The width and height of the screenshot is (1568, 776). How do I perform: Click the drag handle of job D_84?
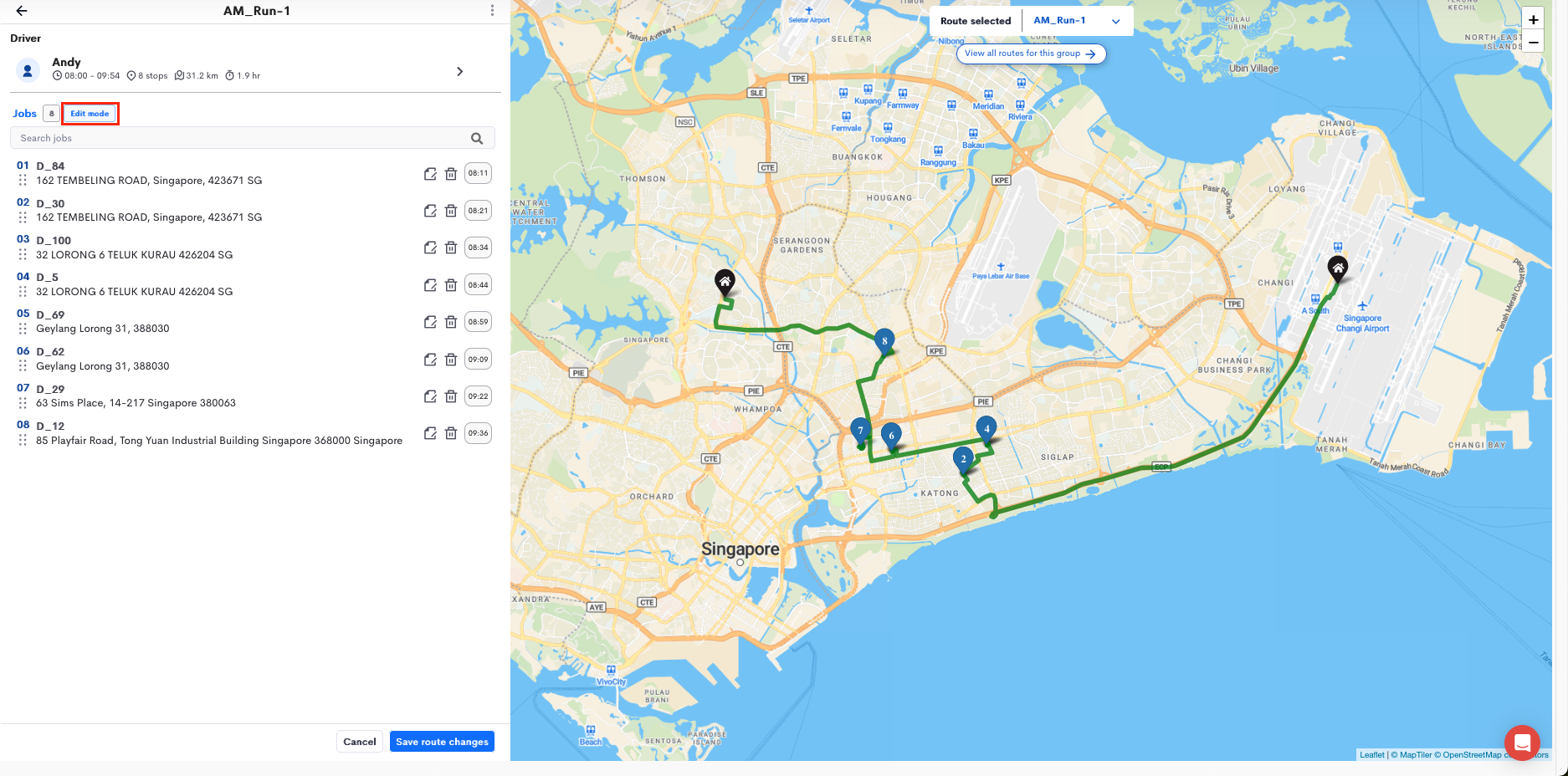pyautogui.click(x=23, y=180)
